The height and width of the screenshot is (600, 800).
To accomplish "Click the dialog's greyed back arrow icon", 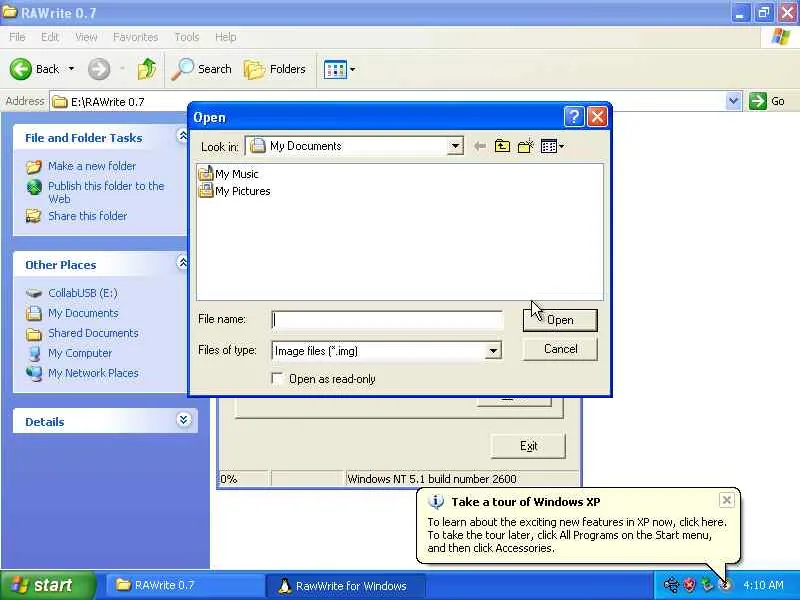I will [x=479, y=146].
